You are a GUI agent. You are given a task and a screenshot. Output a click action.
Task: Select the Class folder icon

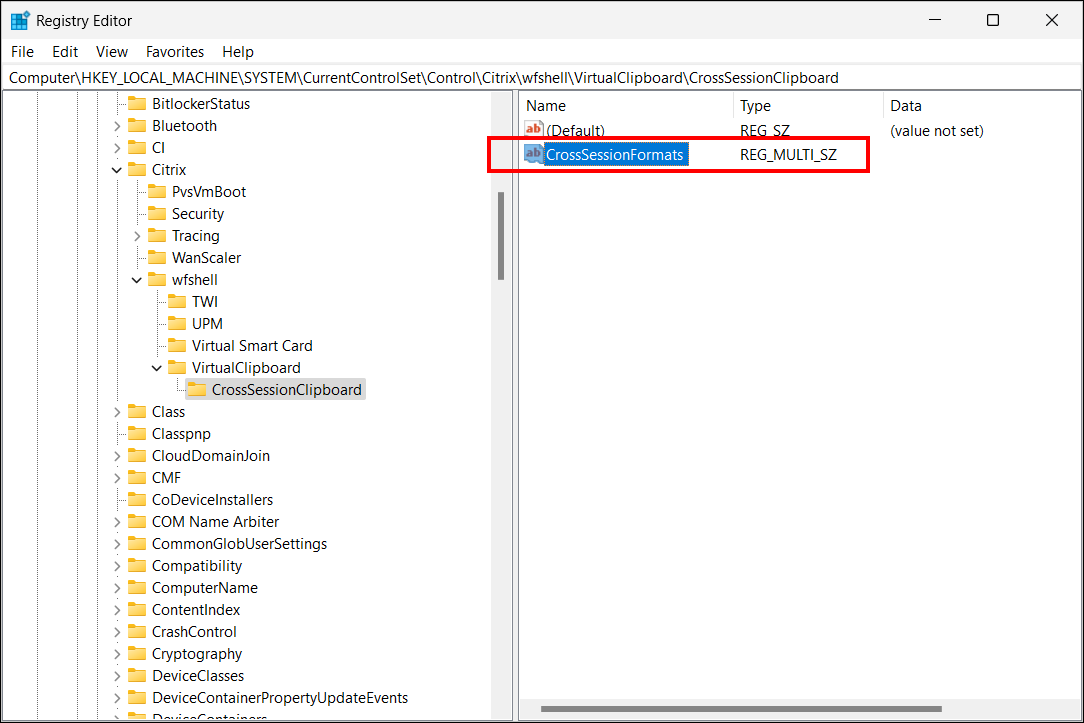[137, 412]
